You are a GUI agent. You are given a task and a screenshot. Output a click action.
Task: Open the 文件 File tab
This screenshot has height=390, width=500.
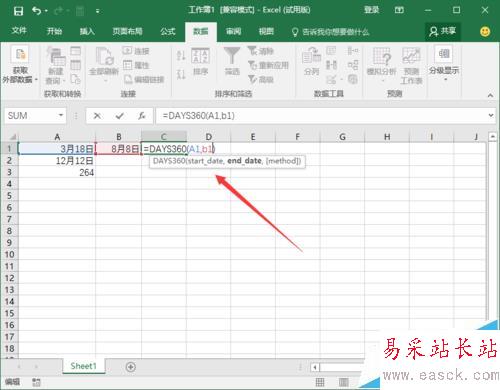pos(19,31)
